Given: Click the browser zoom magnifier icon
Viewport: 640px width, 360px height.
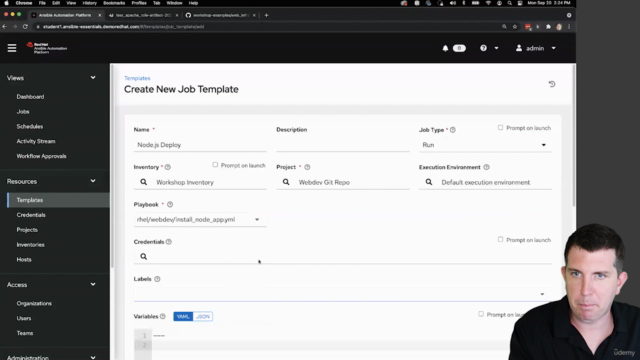Looking at the screenshot, I should click(x=504, y=27).
